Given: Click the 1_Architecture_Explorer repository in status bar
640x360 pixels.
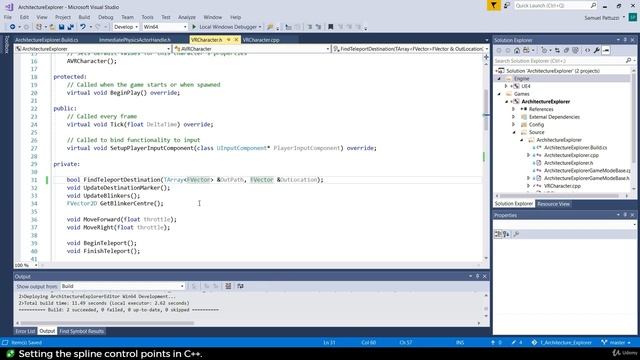Looking at the screenshot, I should tap(562, 343).
